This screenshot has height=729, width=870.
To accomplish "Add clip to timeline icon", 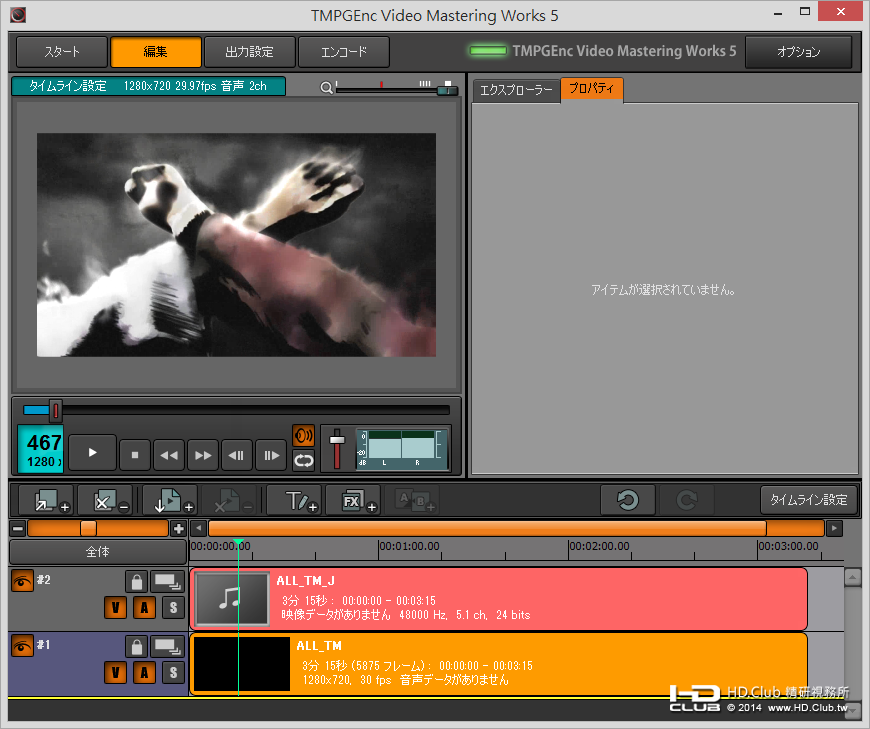I will coord(46,500).
